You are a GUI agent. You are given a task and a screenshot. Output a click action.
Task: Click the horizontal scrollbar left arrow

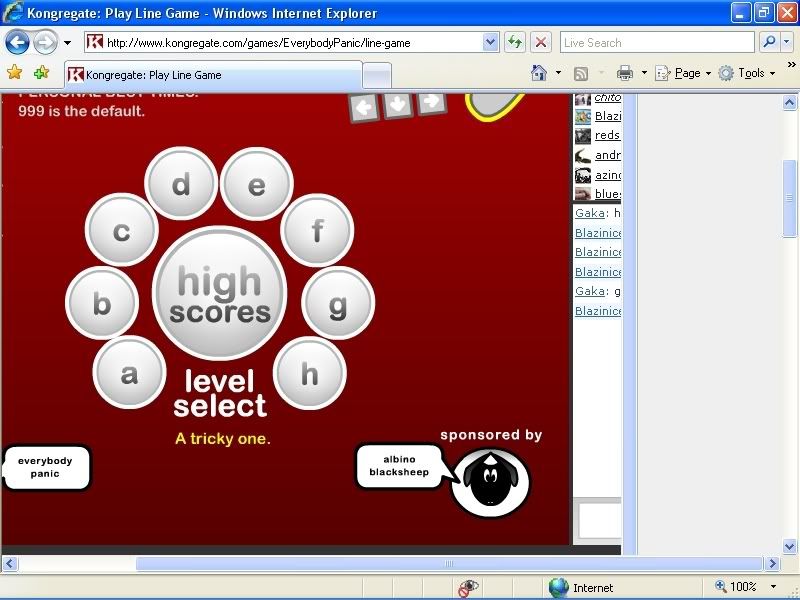[10, 563]
